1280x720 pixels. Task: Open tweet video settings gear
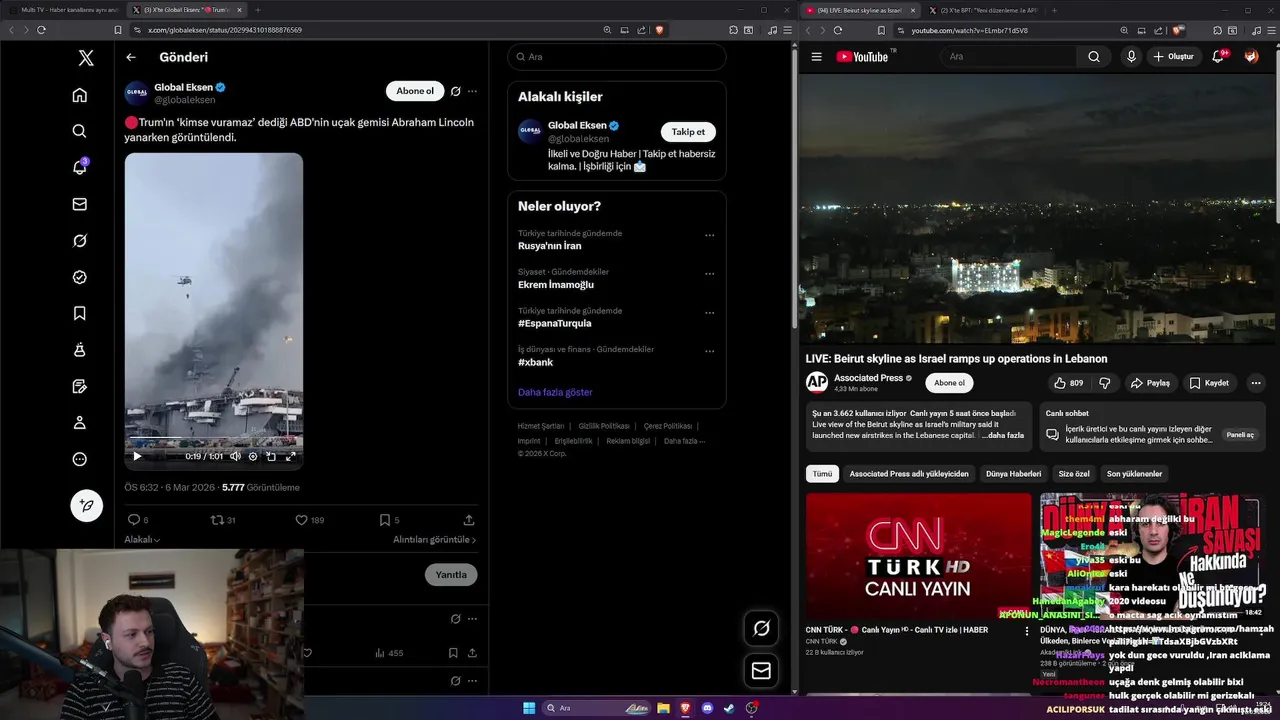pos(253,456)
